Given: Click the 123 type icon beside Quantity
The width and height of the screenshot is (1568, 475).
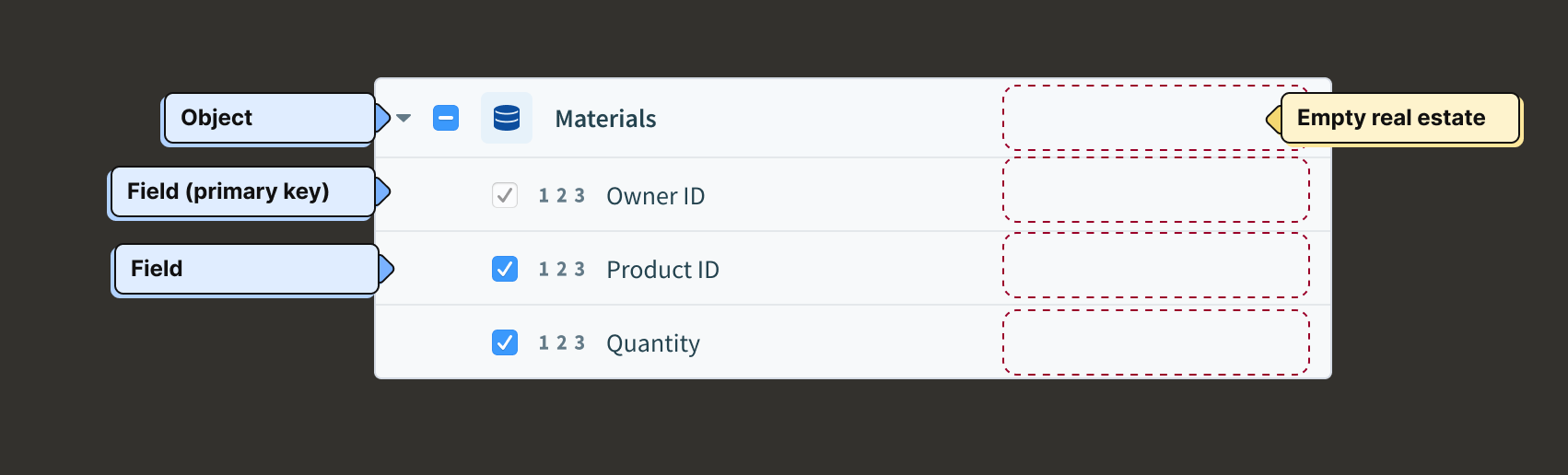Looking at the screenshot, I should (x=562, y=342).
